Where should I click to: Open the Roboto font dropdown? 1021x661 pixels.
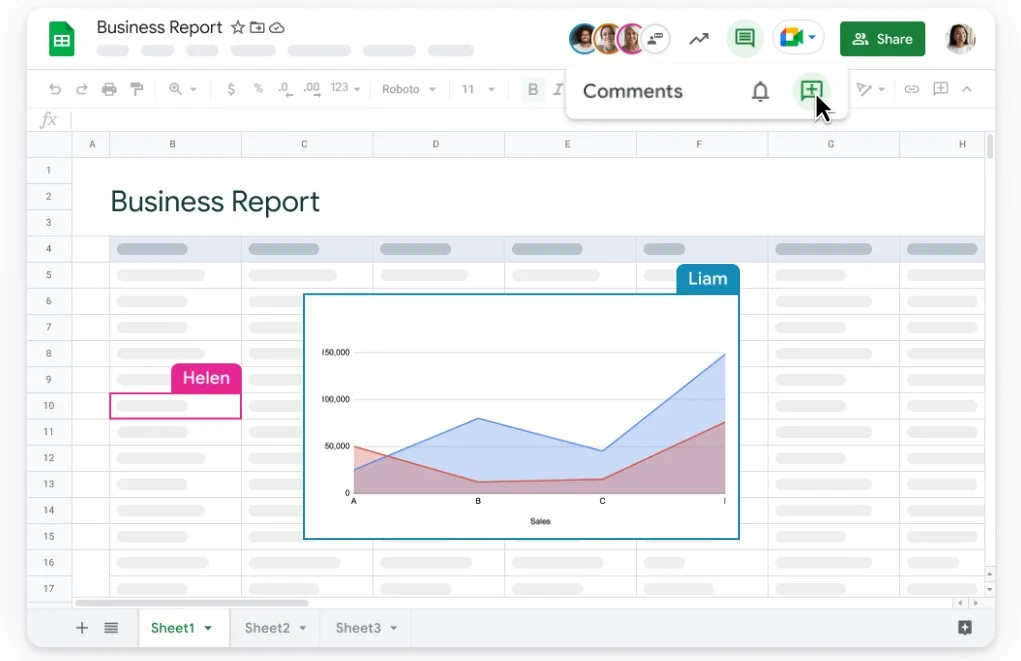pos(409,89)
